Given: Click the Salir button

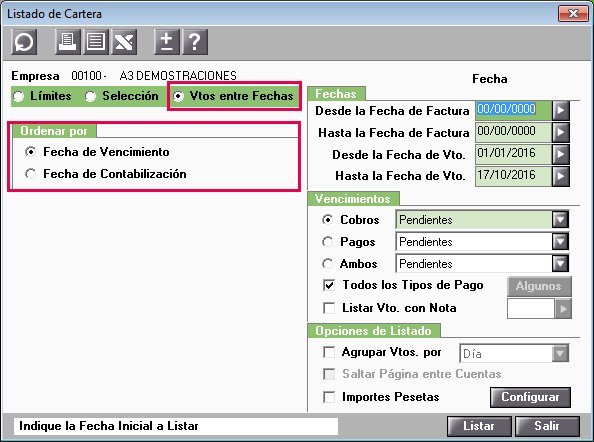Looking at the screenshot, I should click(x=547, y=426).
